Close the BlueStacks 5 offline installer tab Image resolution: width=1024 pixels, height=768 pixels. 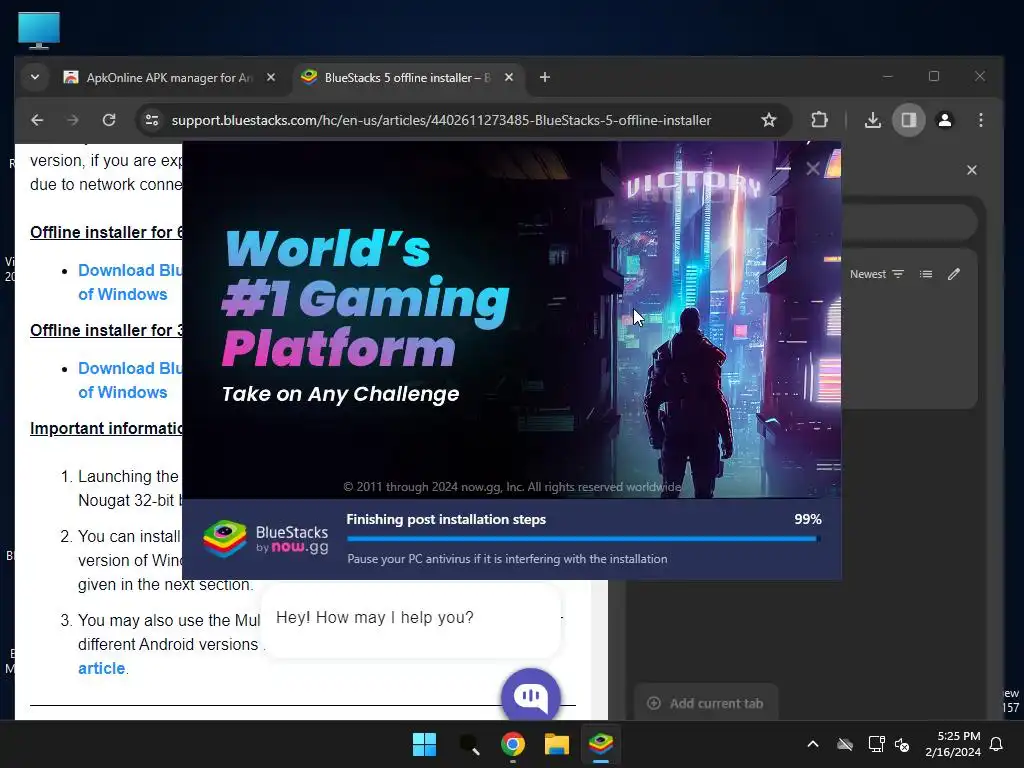click(509, 78)
